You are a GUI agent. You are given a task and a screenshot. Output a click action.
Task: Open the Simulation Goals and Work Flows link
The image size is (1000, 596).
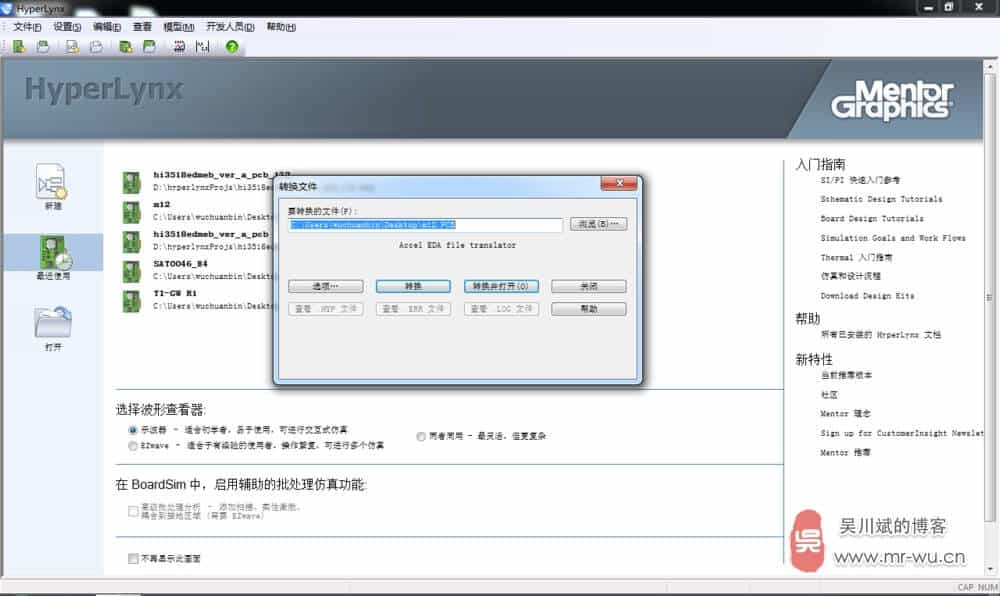(893, 238)
